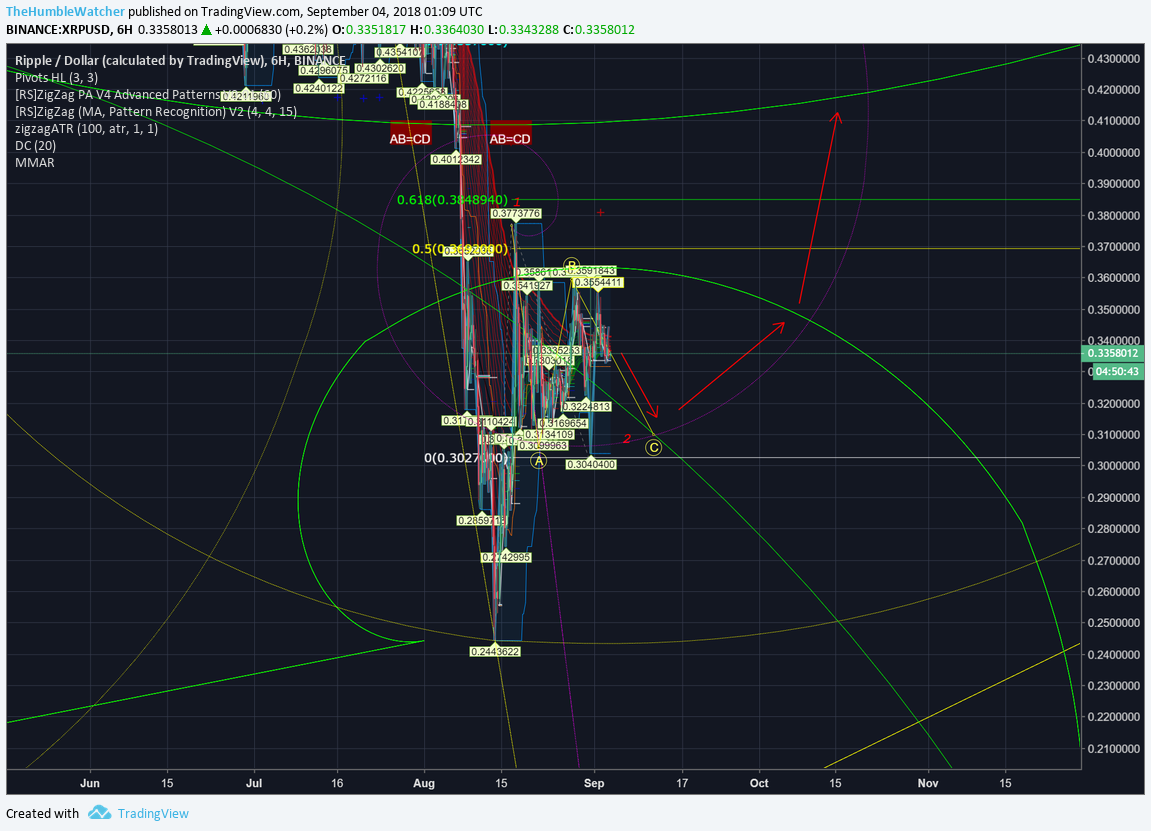
Task: Click the red number 2 wave label
Action: point(627,439)
